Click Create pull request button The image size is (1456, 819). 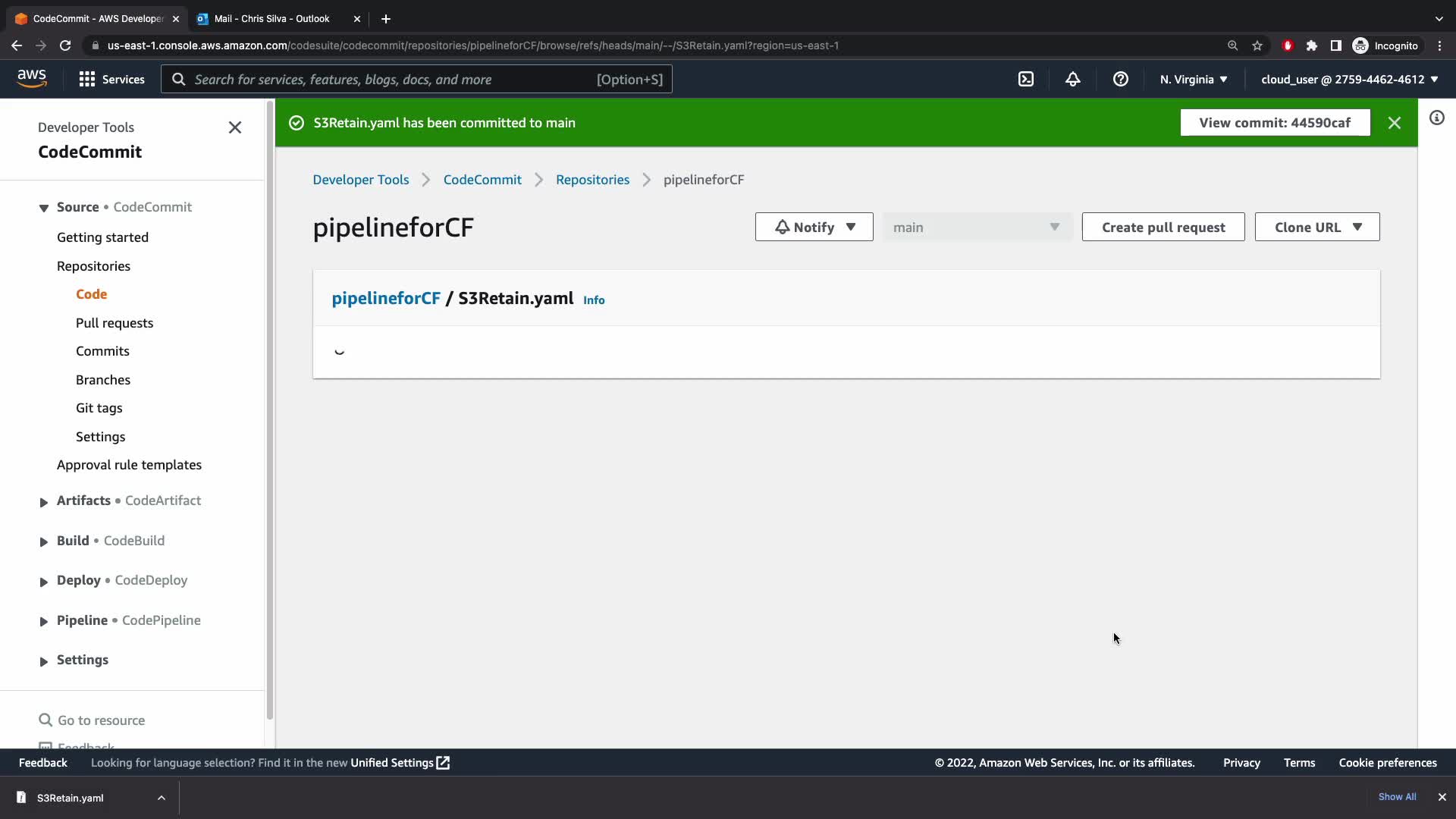click(1163, 227)
